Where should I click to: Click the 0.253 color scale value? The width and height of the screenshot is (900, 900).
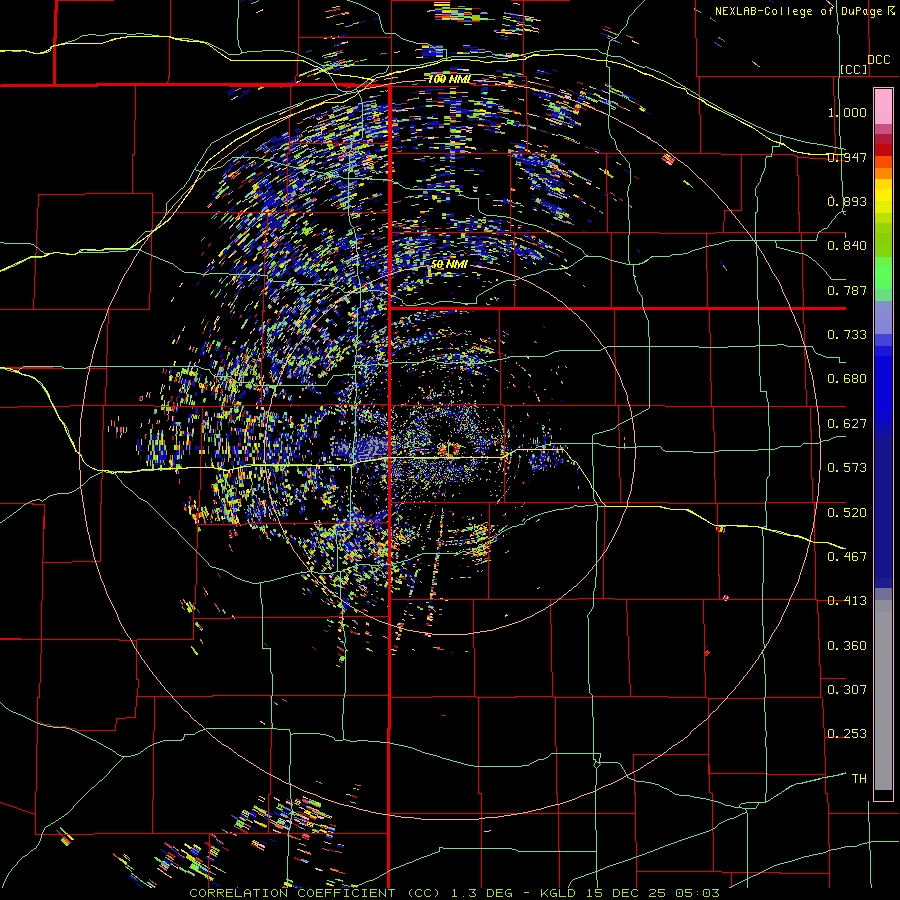click(847, 734)
